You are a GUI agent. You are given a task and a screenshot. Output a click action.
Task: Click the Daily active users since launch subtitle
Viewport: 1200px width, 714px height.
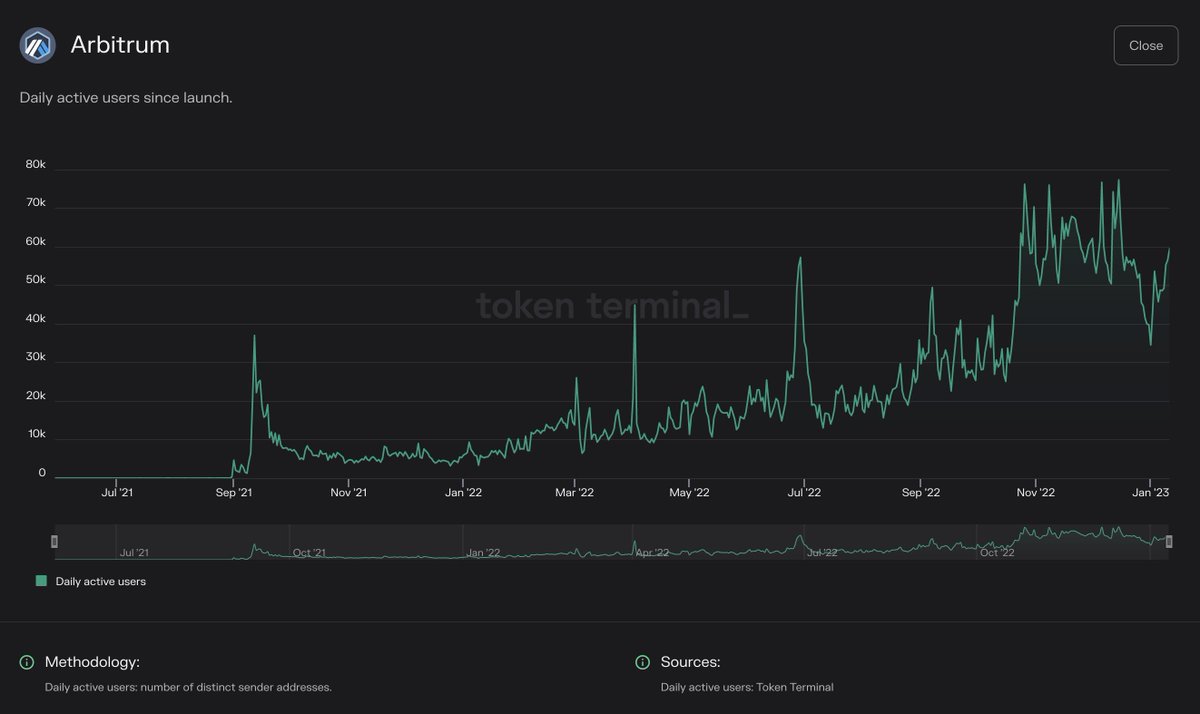125,97
